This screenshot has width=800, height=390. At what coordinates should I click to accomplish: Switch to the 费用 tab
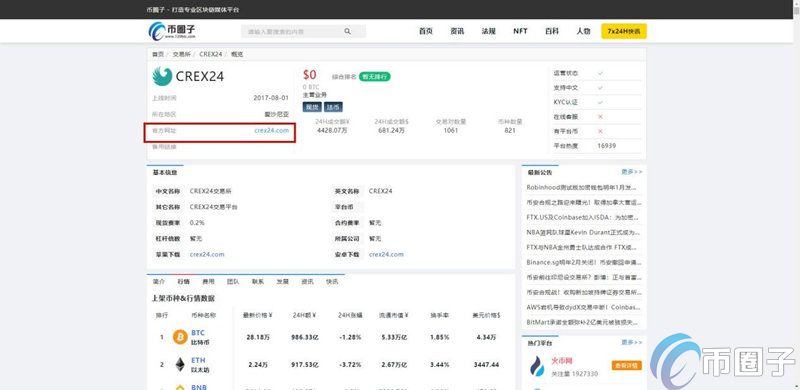pos(208,281)
